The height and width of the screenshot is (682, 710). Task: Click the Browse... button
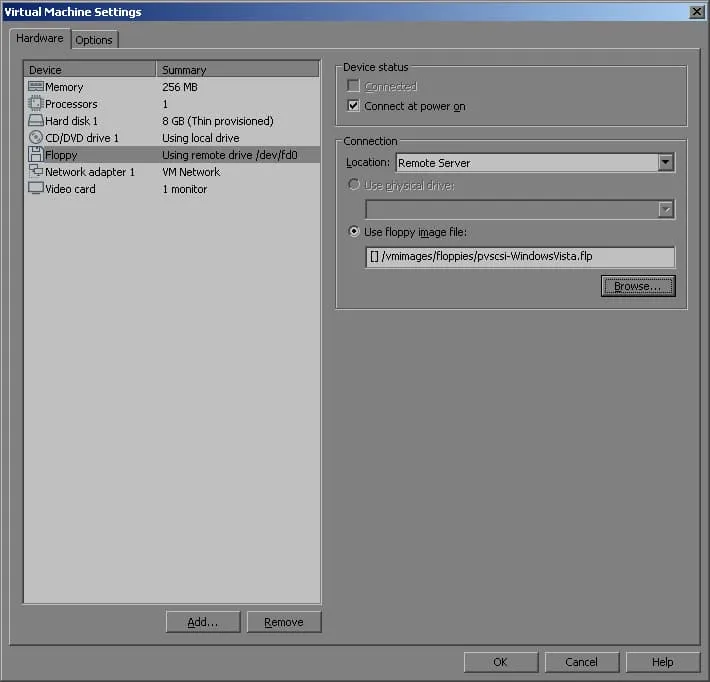pos(638,286)
